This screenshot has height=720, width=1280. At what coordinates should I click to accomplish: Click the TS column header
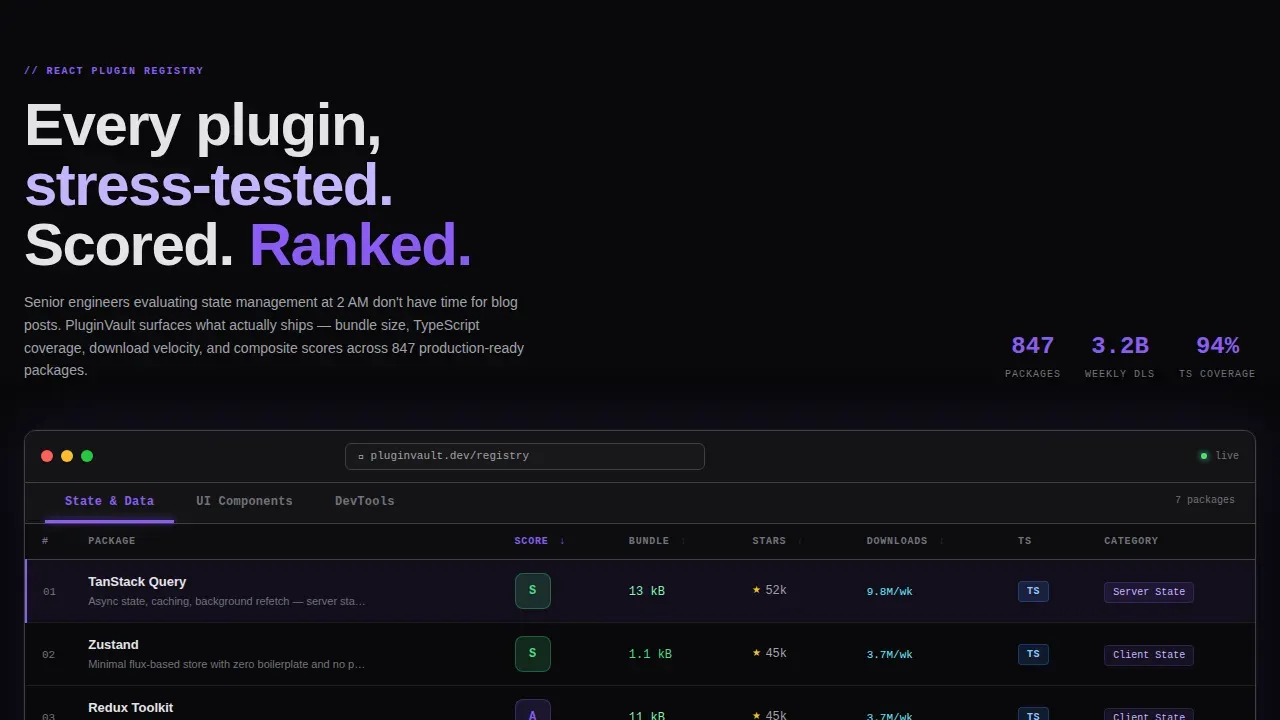[x=1025, y=541]
